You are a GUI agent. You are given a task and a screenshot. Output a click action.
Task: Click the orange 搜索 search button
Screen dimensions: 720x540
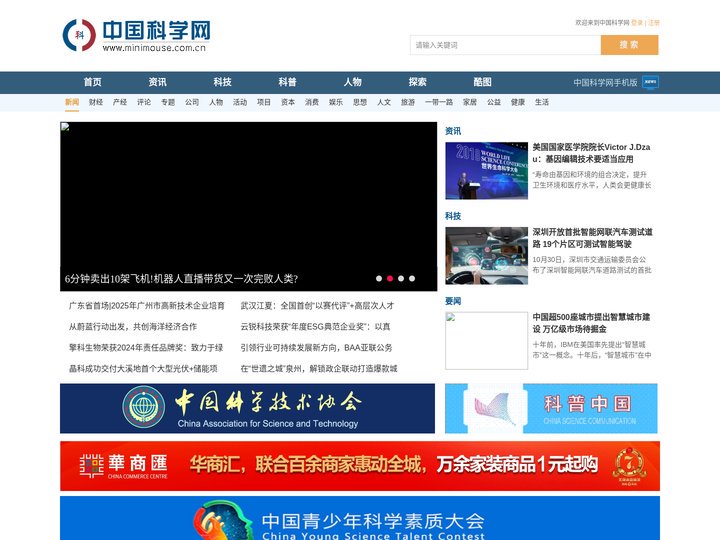pos(629,45)
